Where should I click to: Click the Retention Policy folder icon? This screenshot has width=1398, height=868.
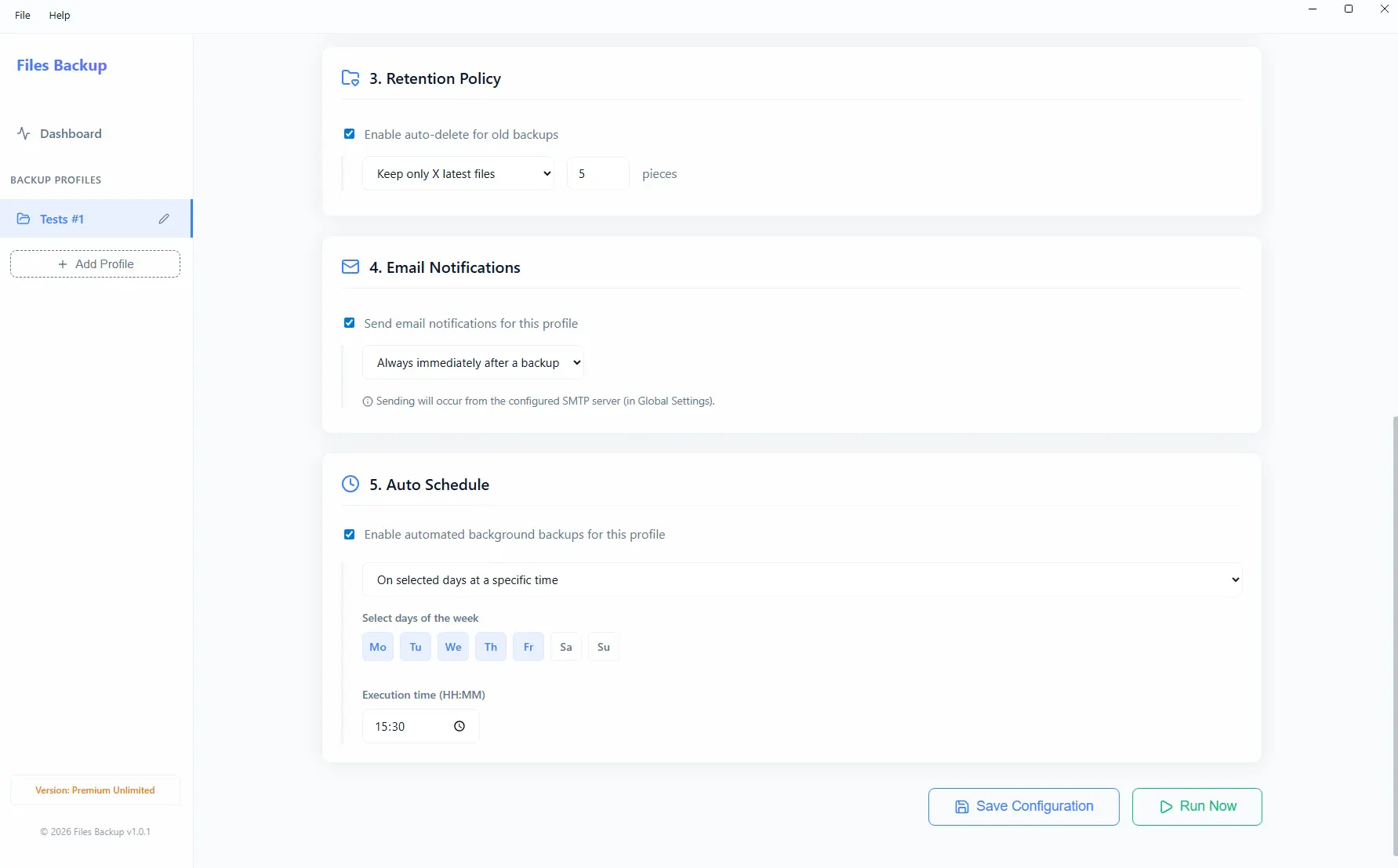[x=350, y=78]
